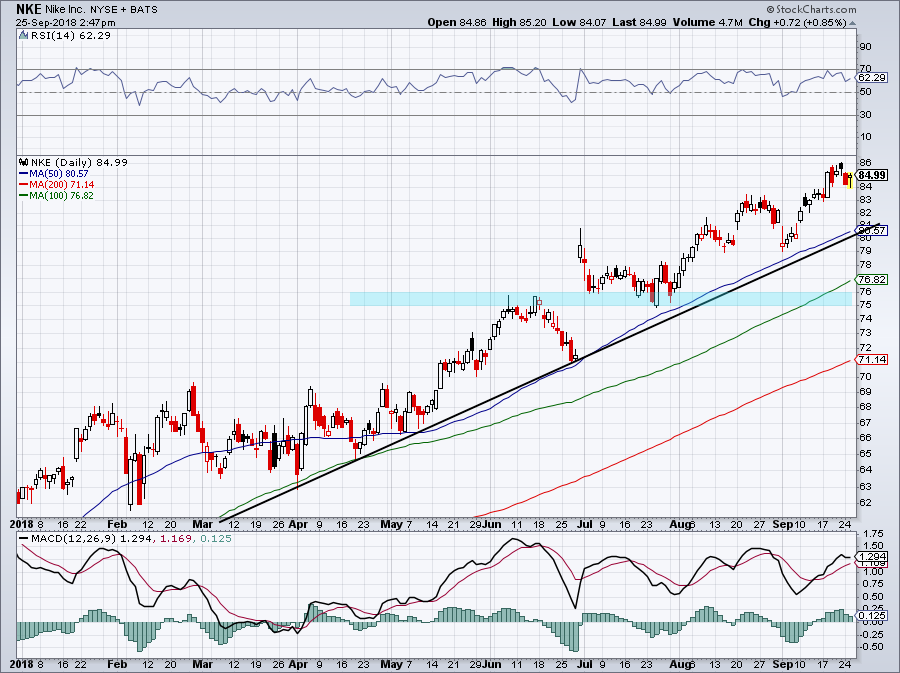Click the -0.50 label on the MACD axis
This screenshot has height=673, width=900.
point(872,647)
